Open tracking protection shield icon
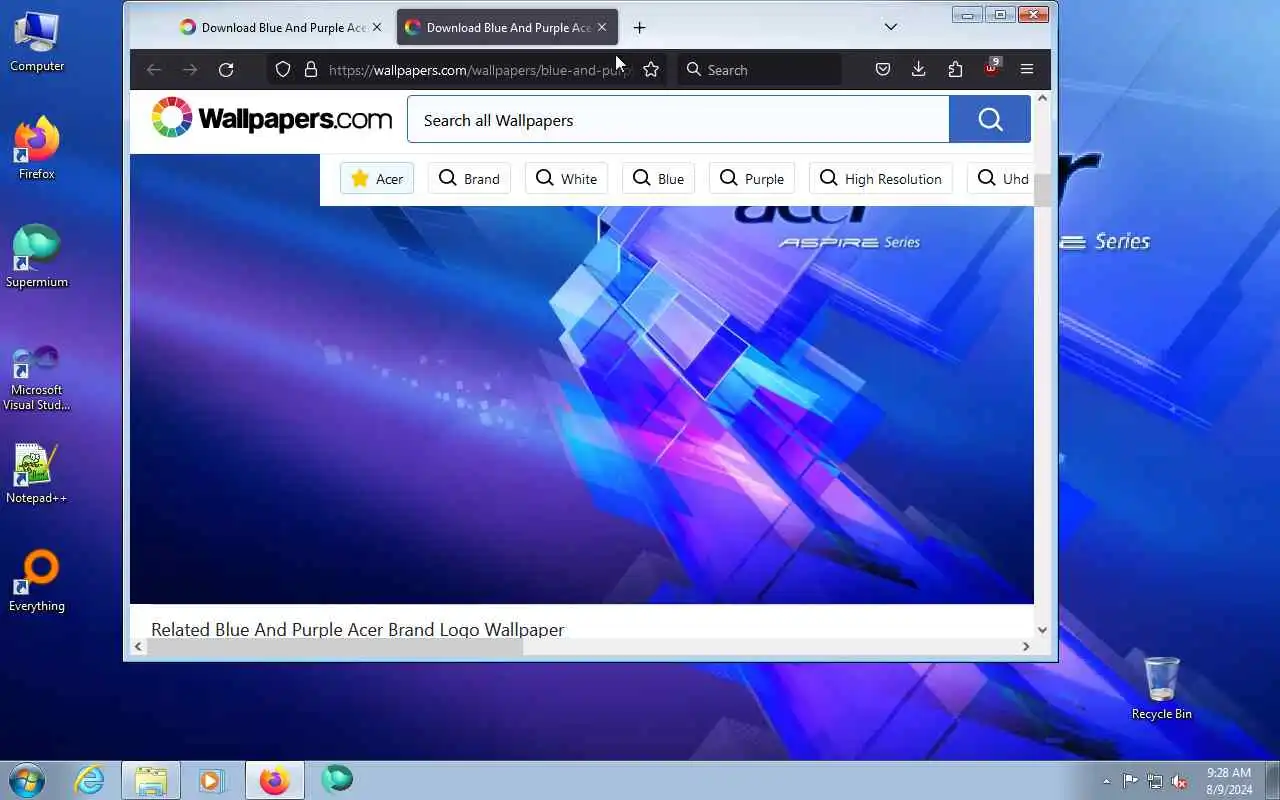1280x800 pixels. [x=283, y=69]
